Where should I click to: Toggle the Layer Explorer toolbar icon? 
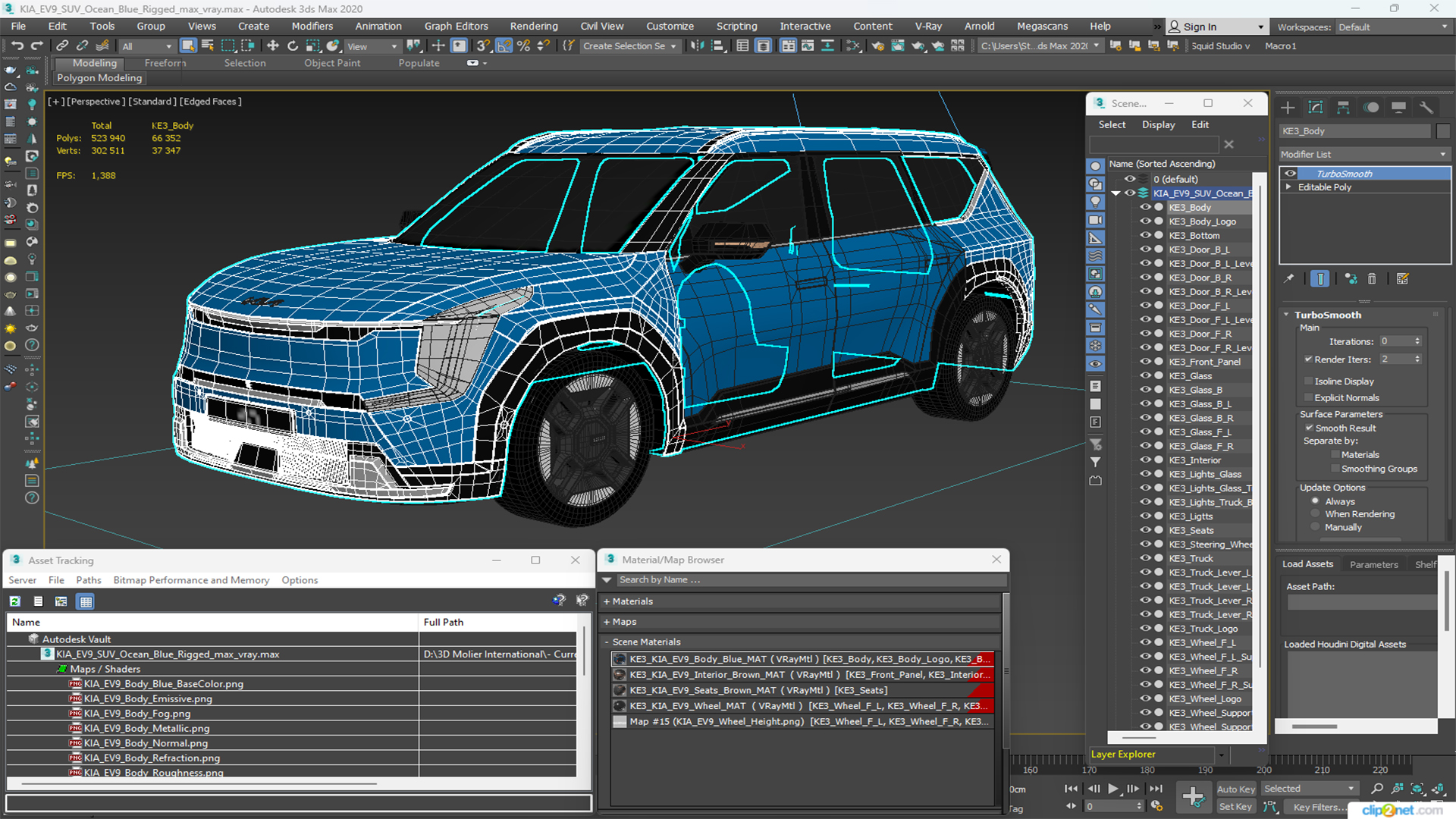click(764, 46)
